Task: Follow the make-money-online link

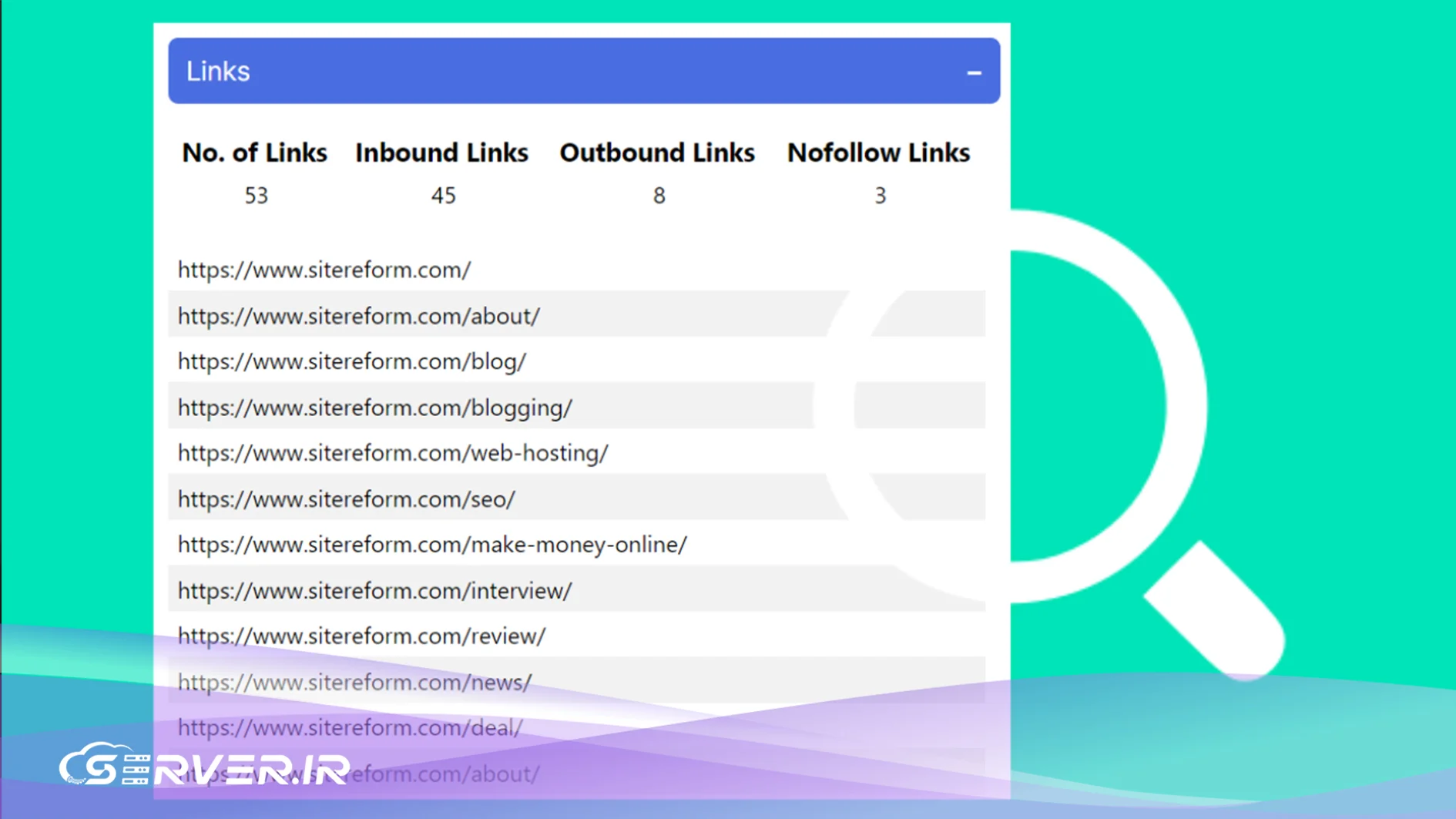Action: pyautogui.click(x=431, y=545)
